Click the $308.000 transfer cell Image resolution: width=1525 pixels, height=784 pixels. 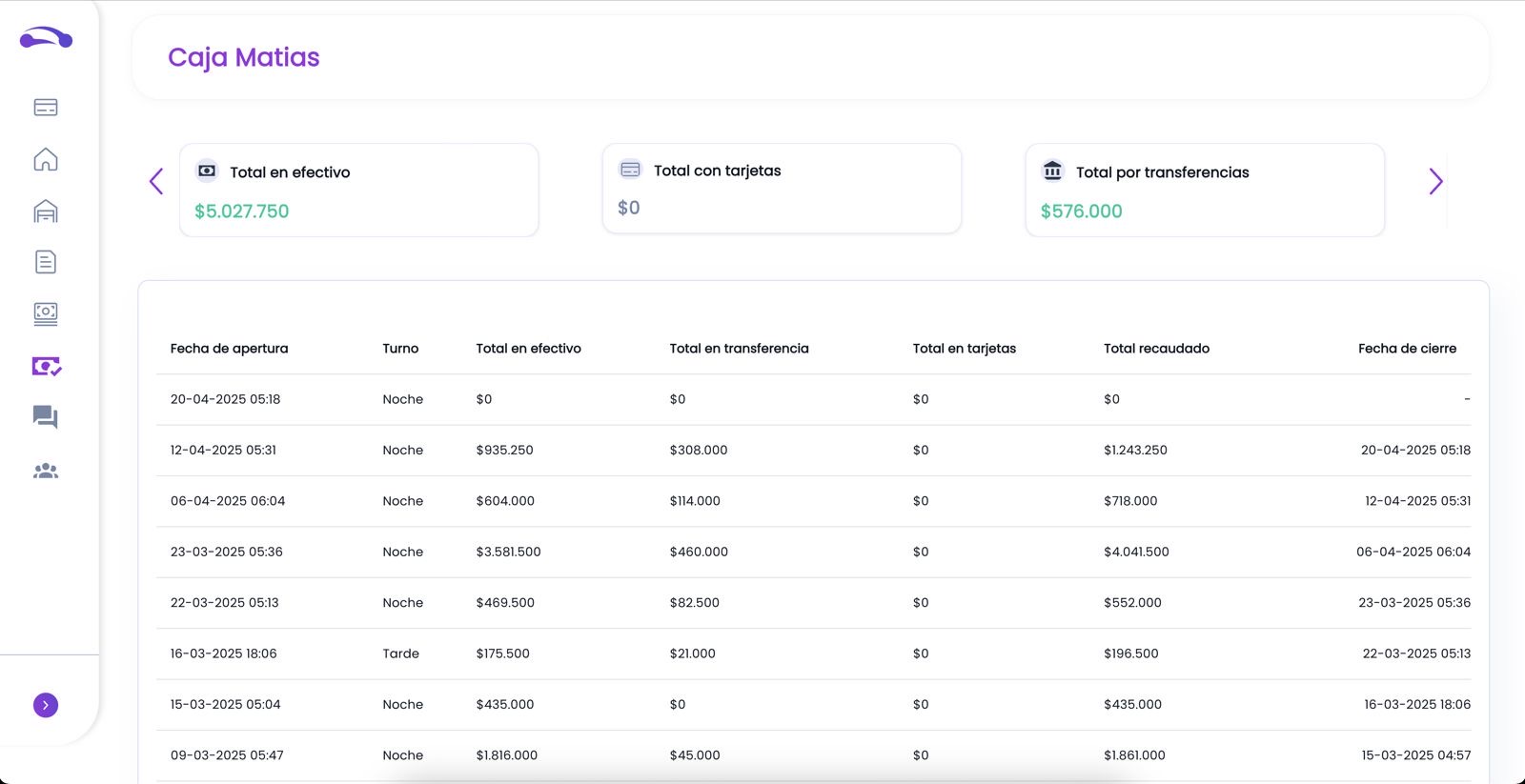point(698,450)
